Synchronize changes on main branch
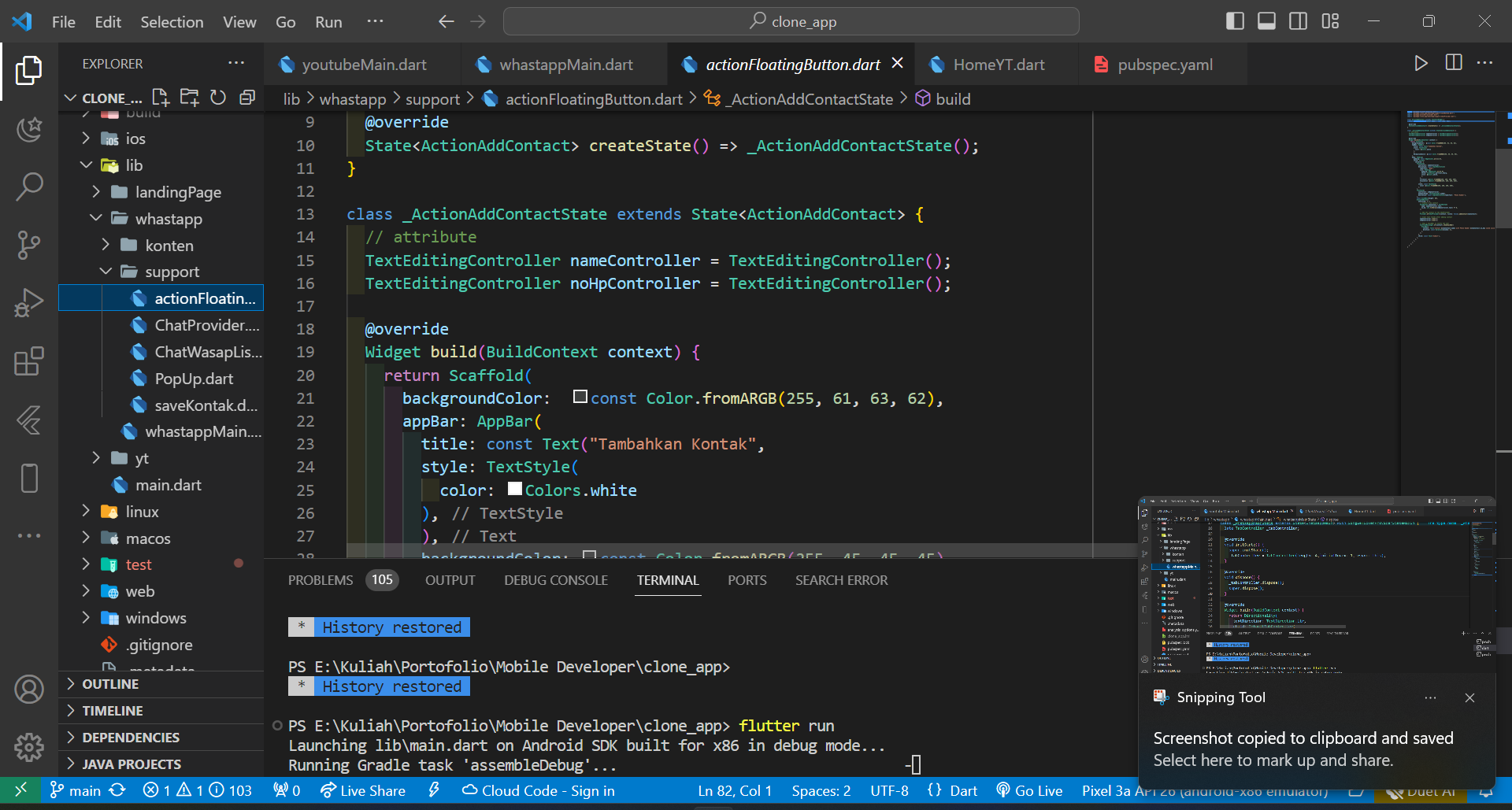 click(x=117, y=790)
